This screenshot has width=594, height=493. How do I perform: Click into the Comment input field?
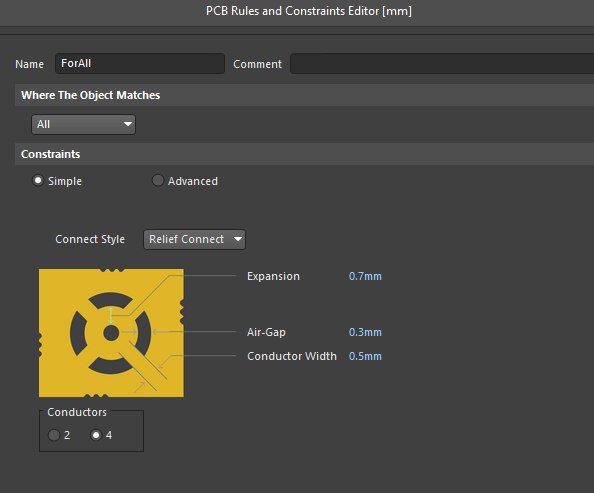[x=442, y=63]
